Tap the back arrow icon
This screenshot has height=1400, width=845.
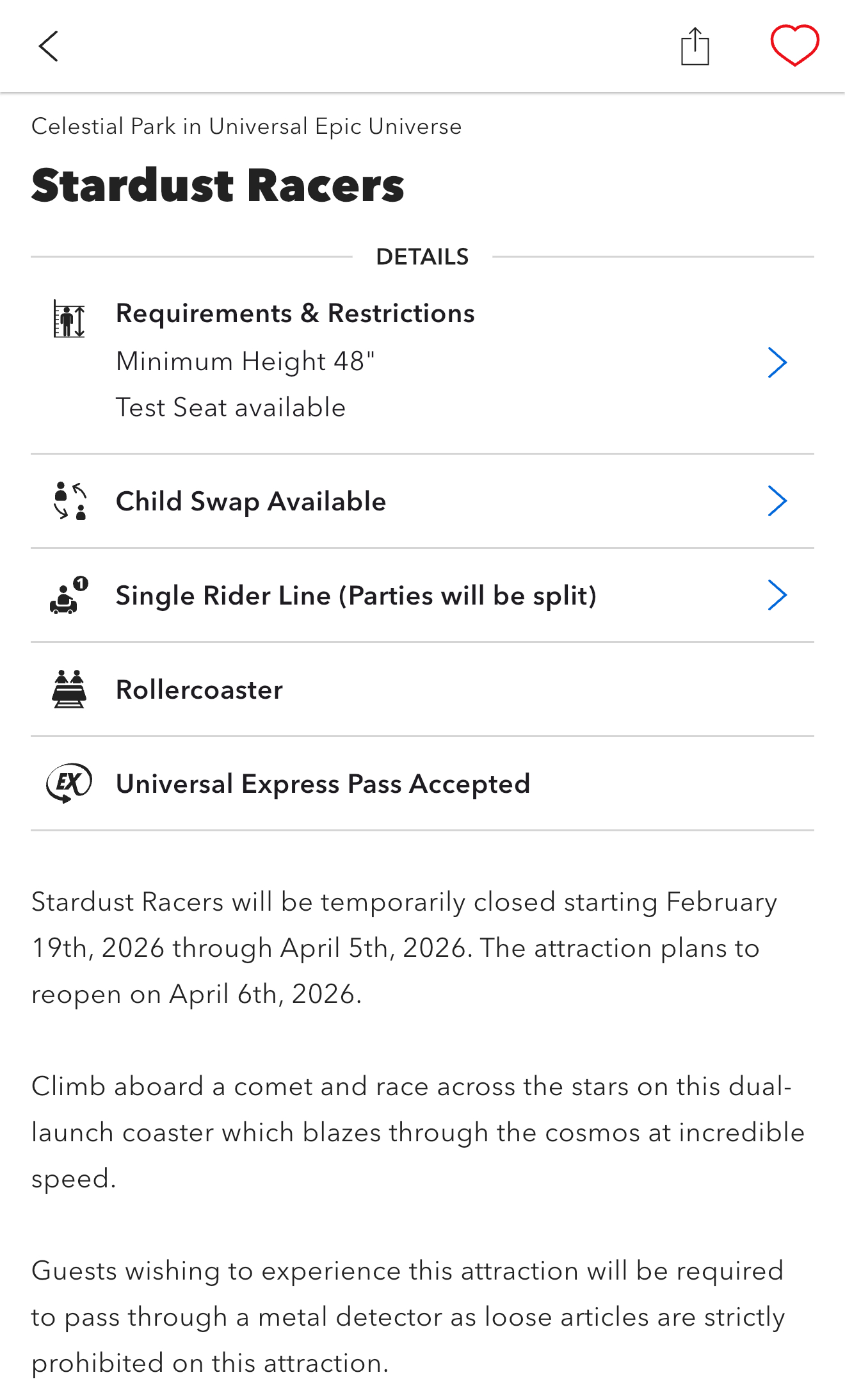49,46
